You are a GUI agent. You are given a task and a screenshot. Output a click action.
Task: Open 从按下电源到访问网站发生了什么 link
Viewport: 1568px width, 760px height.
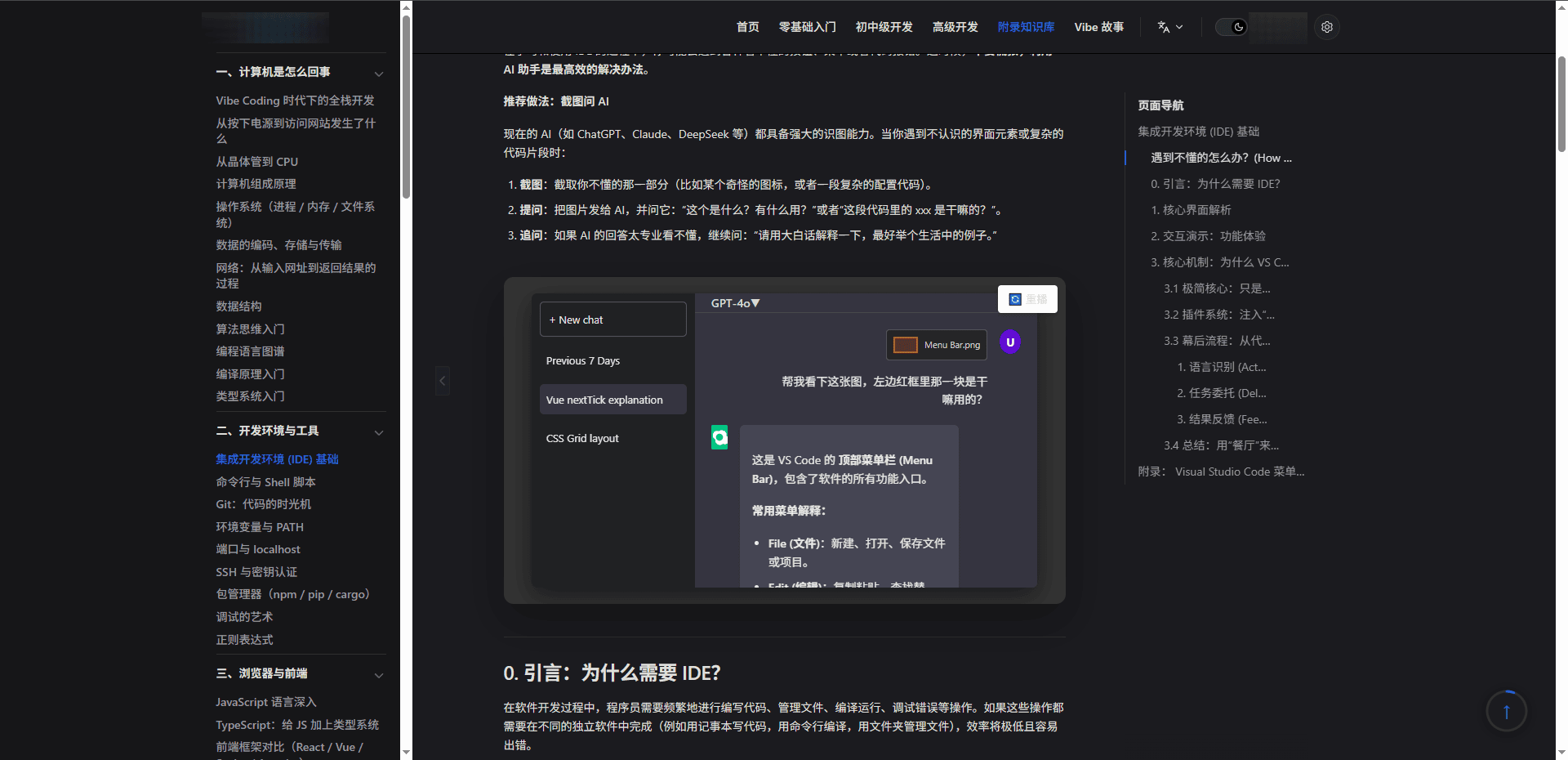click(296, 131)
